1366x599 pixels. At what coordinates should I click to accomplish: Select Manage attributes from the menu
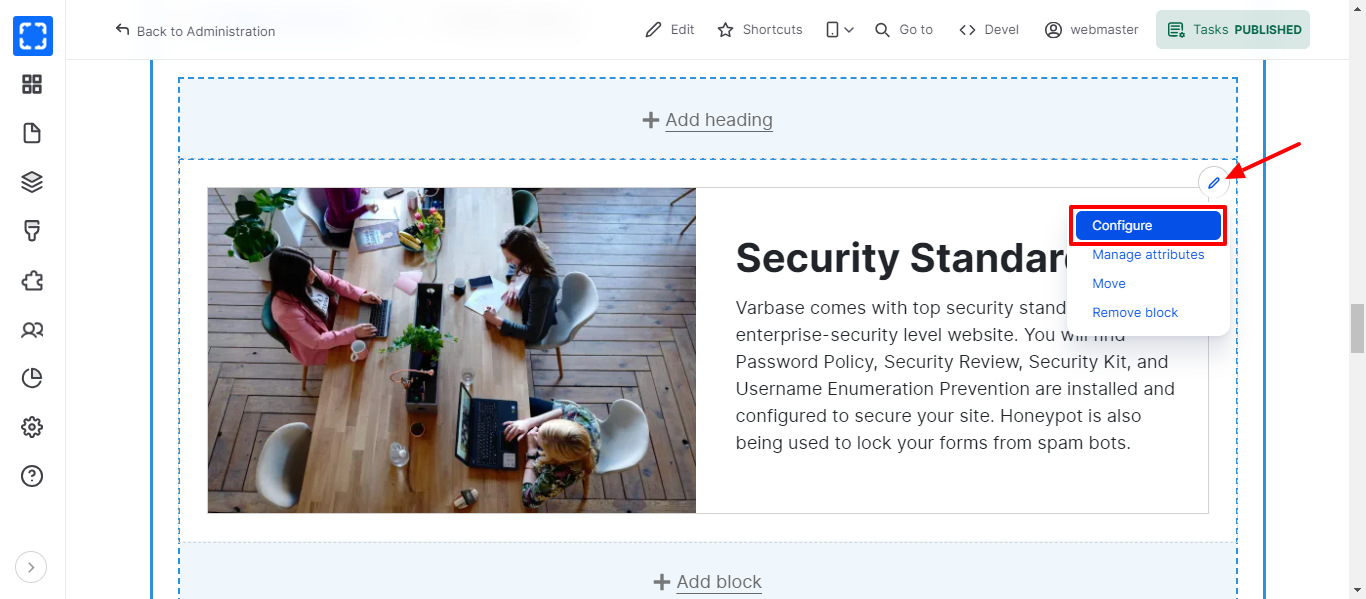click(1148, 255)
